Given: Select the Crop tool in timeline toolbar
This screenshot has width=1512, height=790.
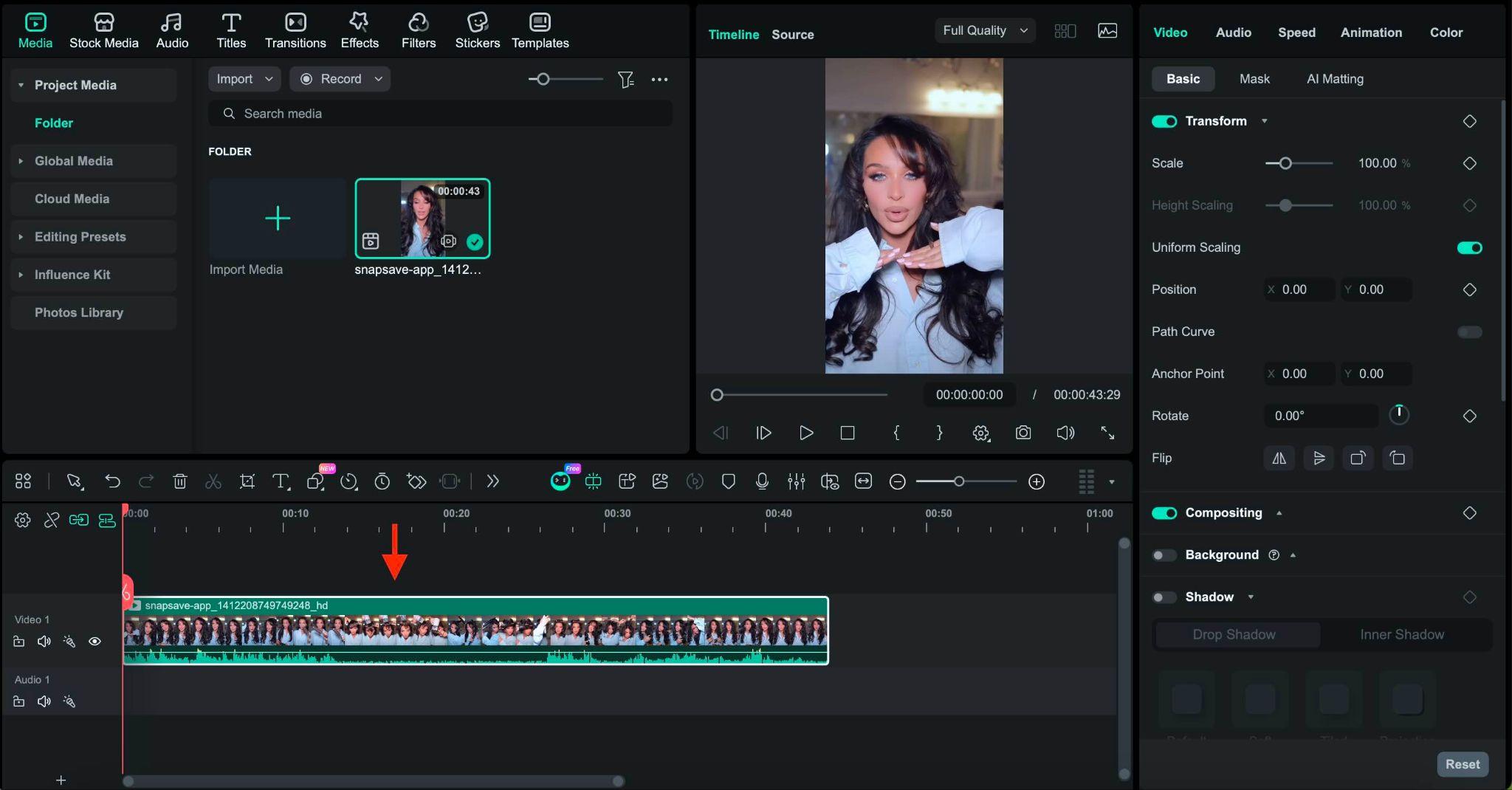Looking at the screenshot, I should pyautogui.click(x=247, y=482).
